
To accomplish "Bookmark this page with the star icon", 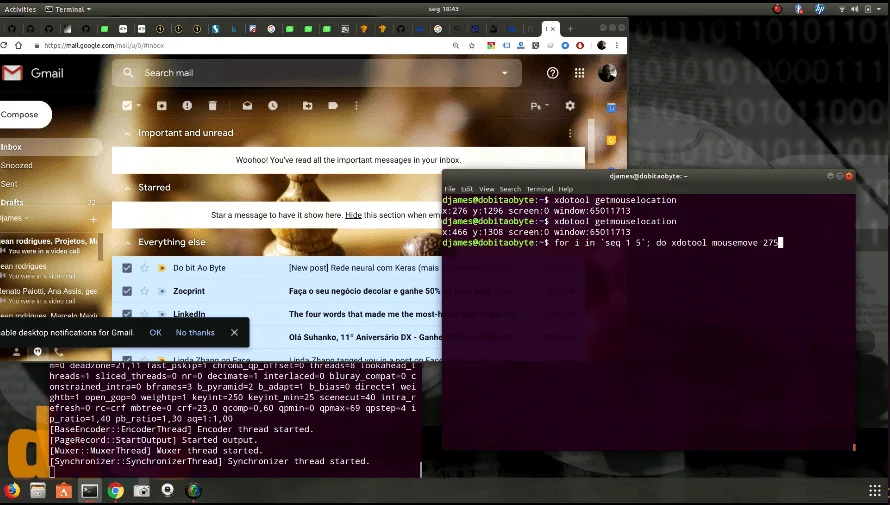I will click(x=472, y=45).
